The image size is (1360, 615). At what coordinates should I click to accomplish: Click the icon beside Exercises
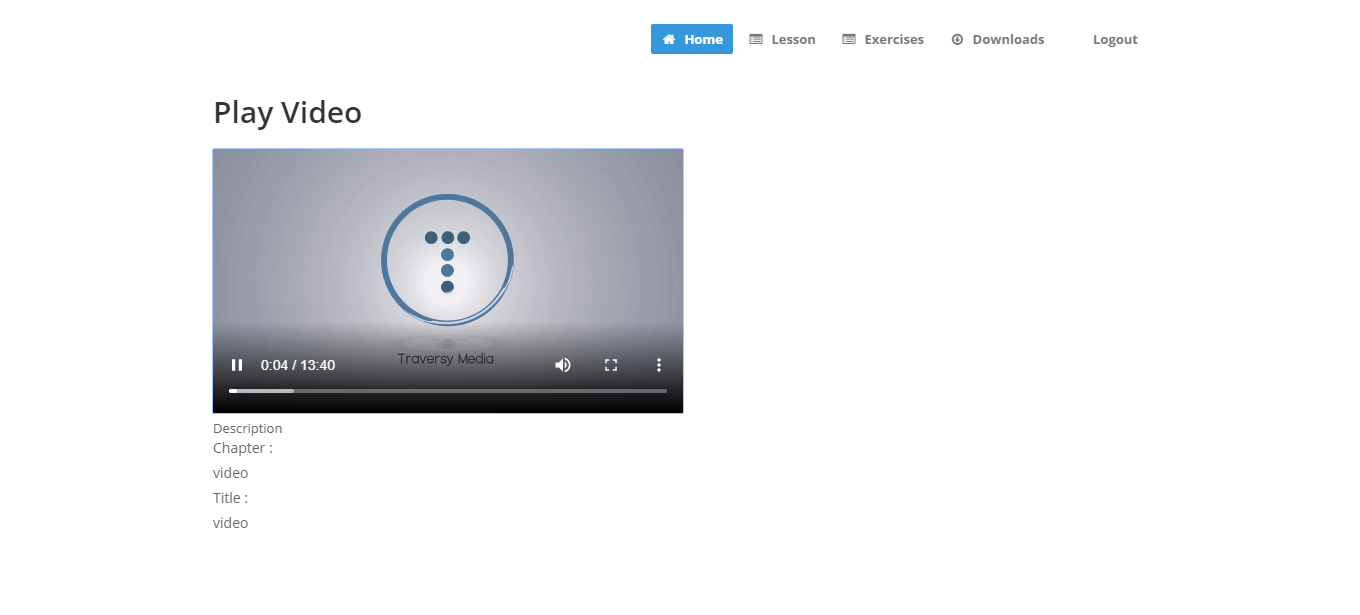click(849, 39)
